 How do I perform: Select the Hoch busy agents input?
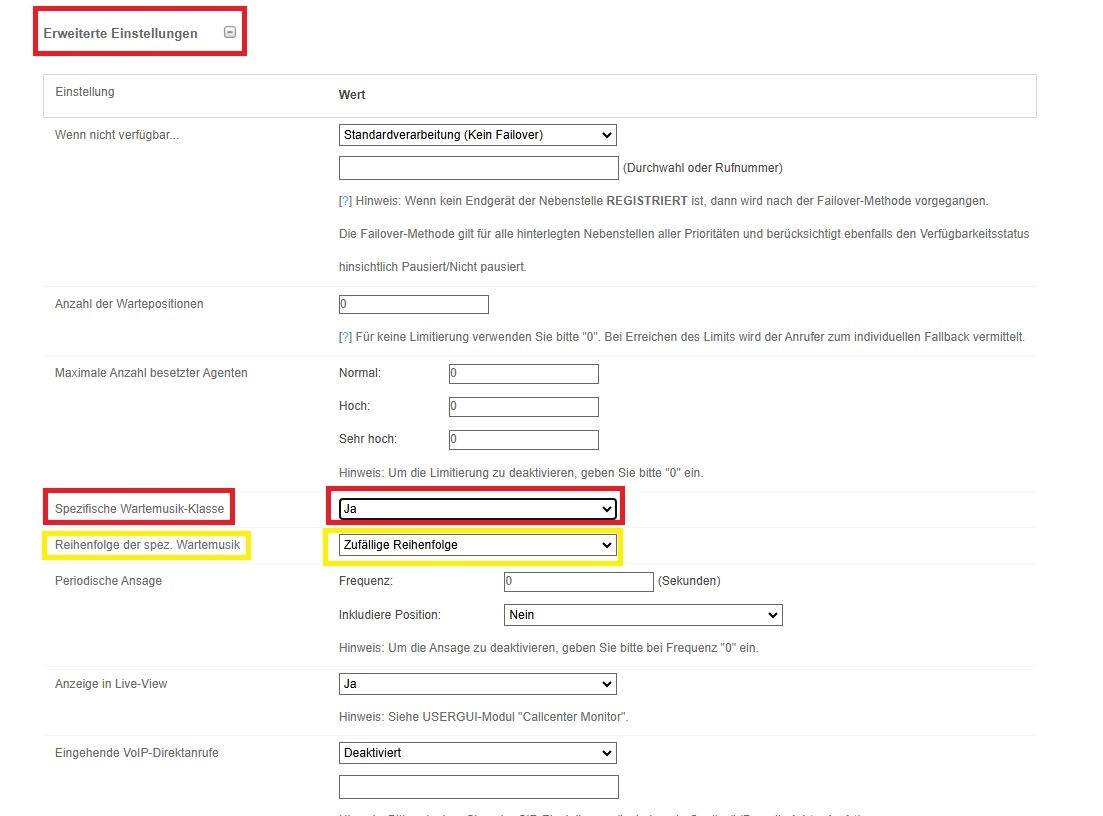click(524, 407)
